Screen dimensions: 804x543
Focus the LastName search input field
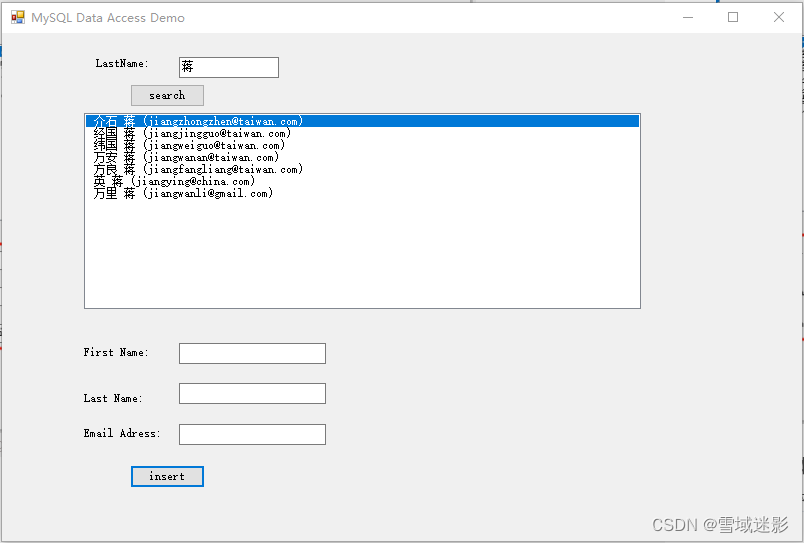click(229, 67)
